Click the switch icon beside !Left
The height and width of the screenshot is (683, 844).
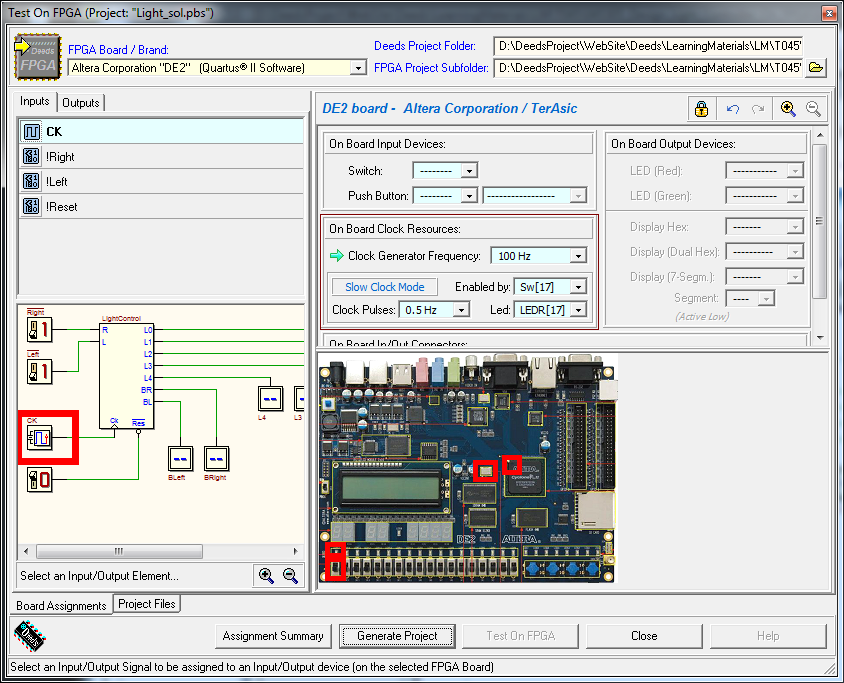click(31, 181)
